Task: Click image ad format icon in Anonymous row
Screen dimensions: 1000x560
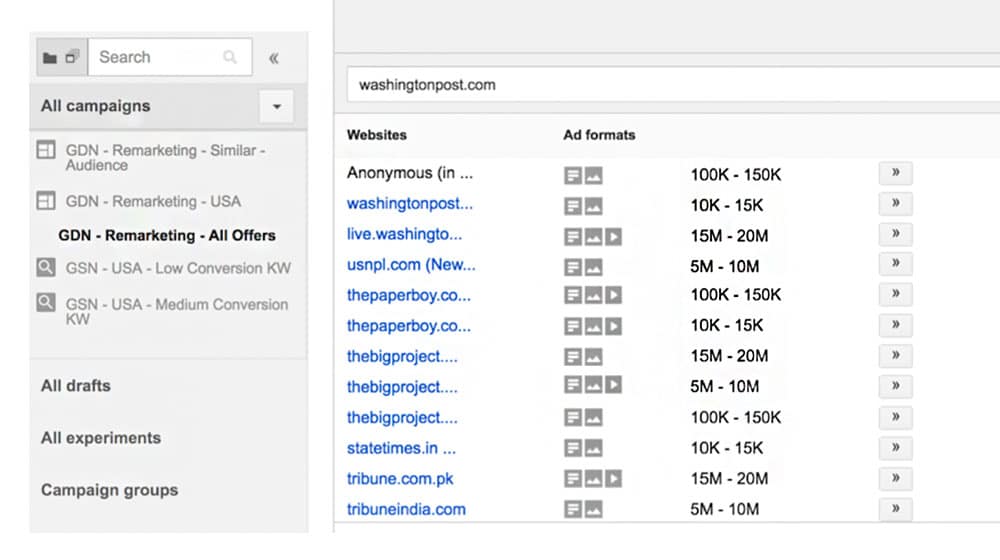Action: pos(594,175)
